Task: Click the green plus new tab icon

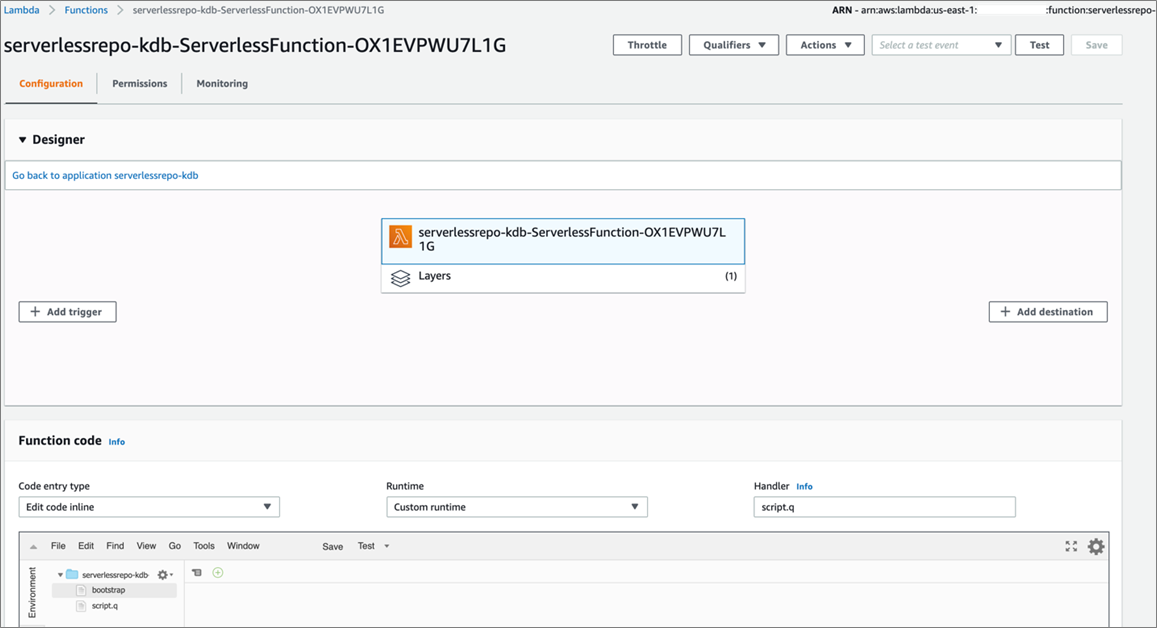Action: coord(218,573)
